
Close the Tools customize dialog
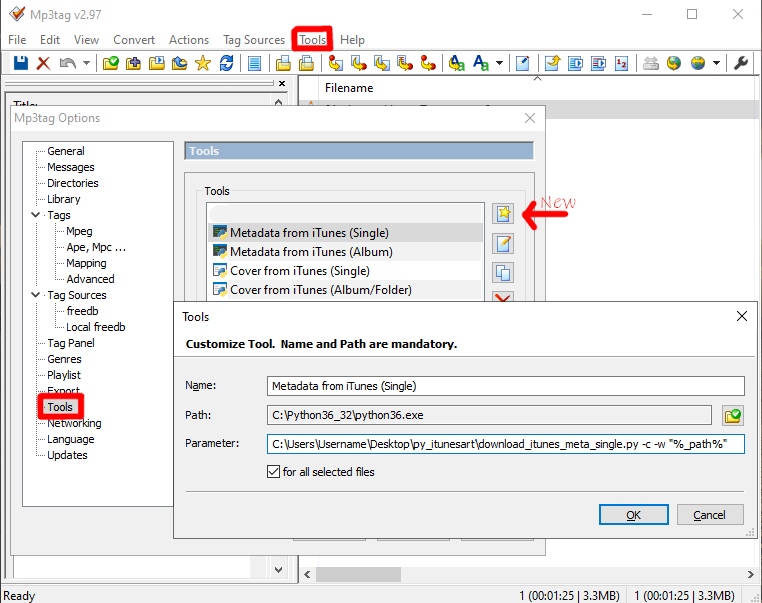tap(742, 316)
